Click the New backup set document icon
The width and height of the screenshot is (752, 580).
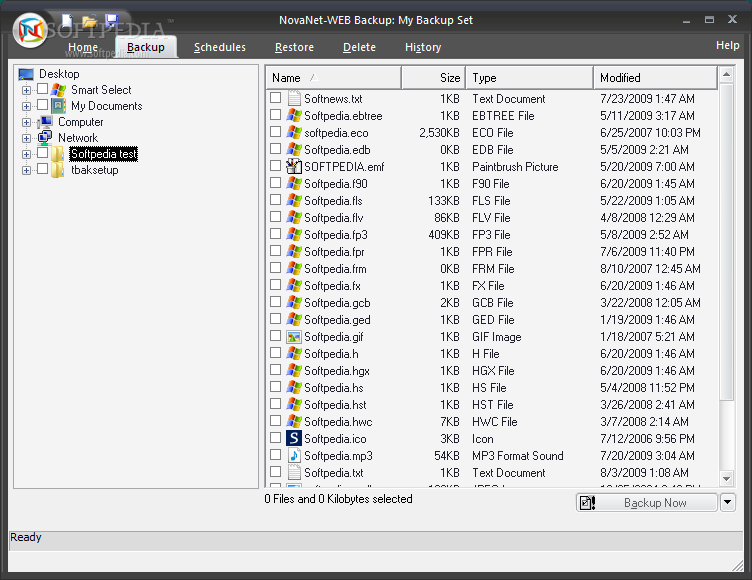coord(68,21)
